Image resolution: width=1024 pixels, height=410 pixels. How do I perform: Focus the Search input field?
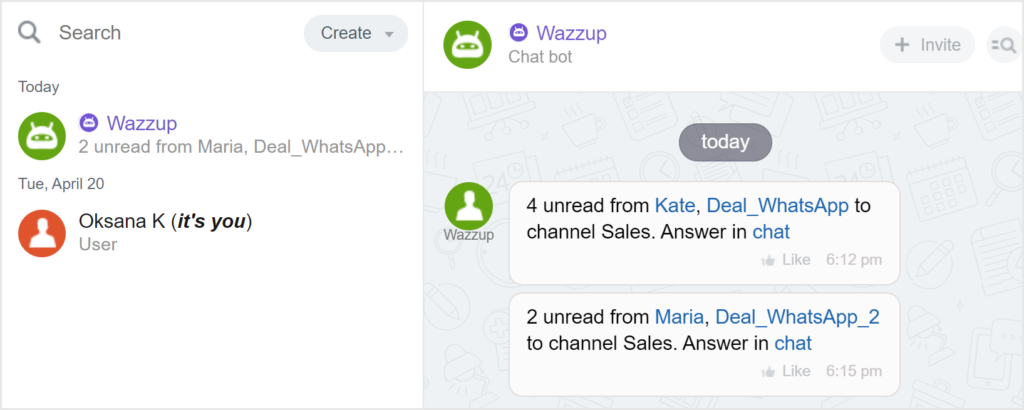[170, 33]
